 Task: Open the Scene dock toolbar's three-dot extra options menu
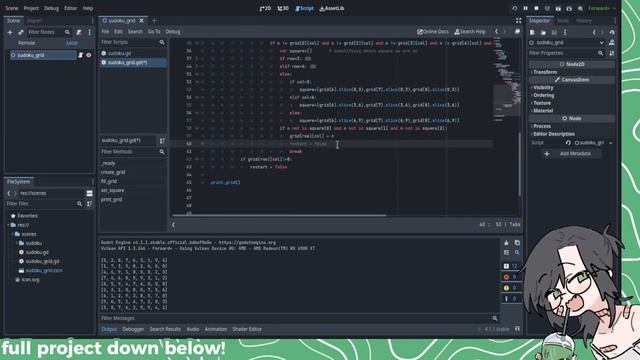tap(89, 32)
